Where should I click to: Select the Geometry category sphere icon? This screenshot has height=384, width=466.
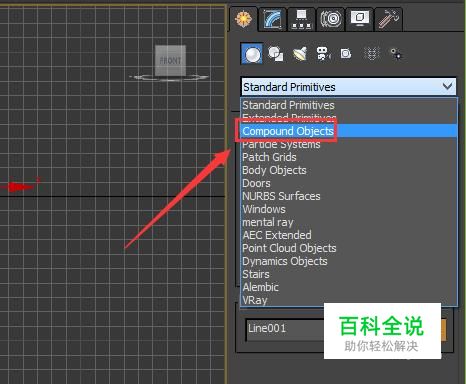(x=252, y=54)
